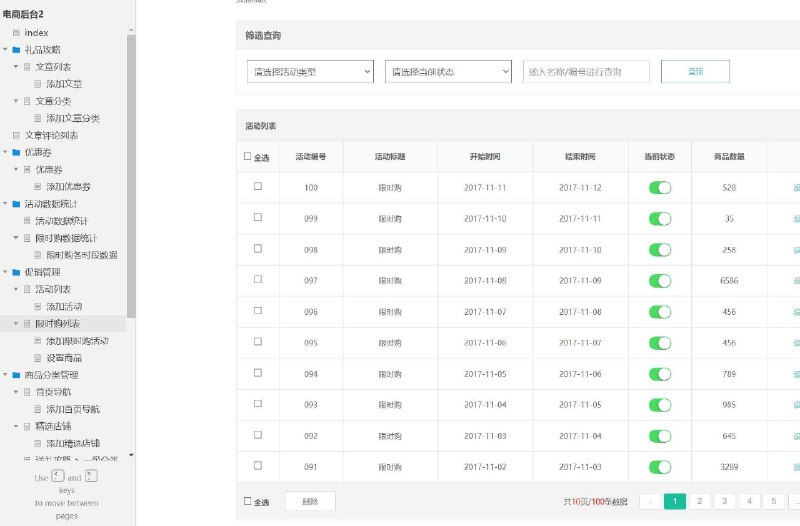Collapse the 促销管理 folder arrow

[x=5, y=272]
